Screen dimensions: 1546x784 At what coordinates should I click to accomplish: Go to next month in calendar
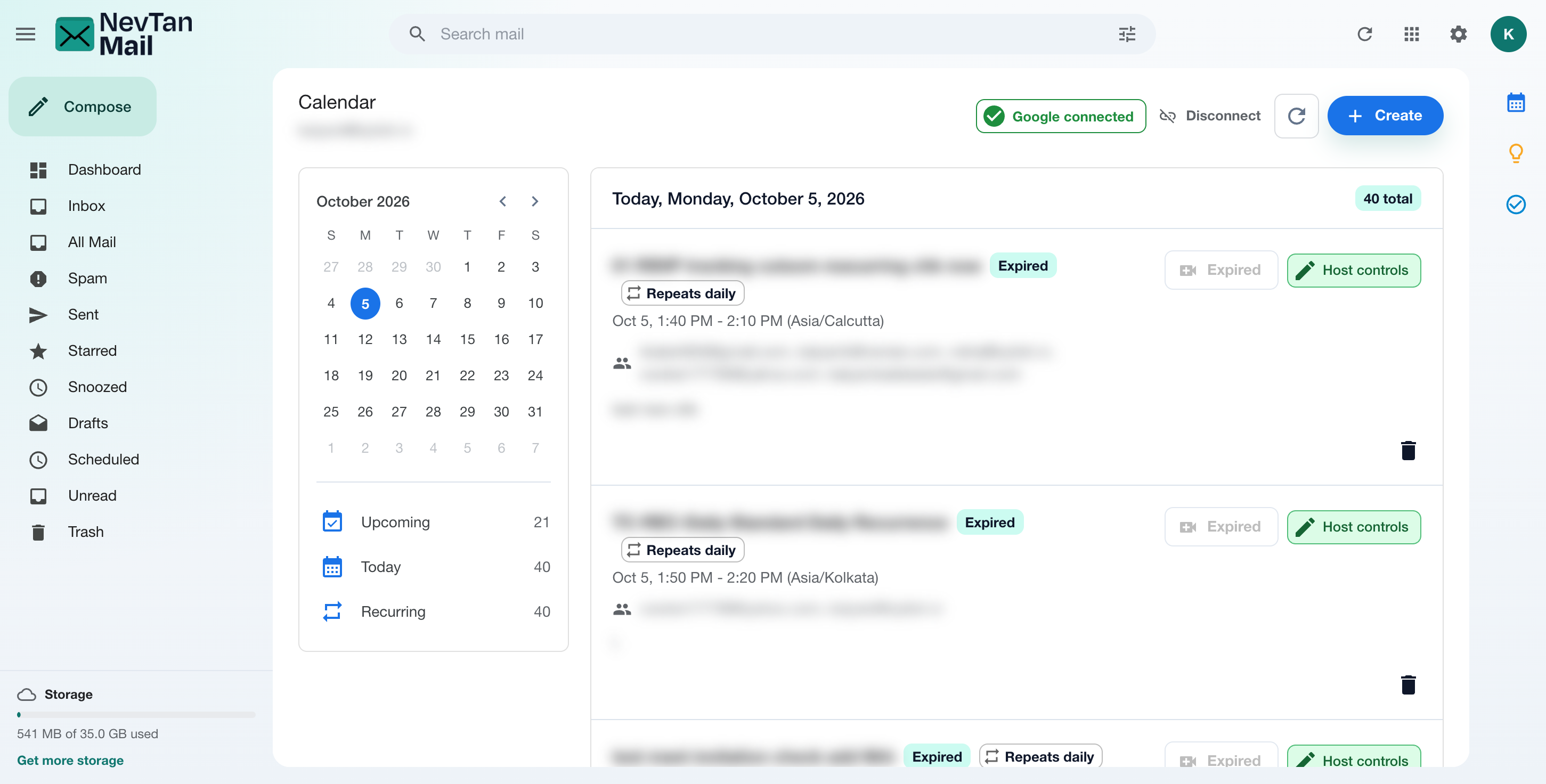535,201
